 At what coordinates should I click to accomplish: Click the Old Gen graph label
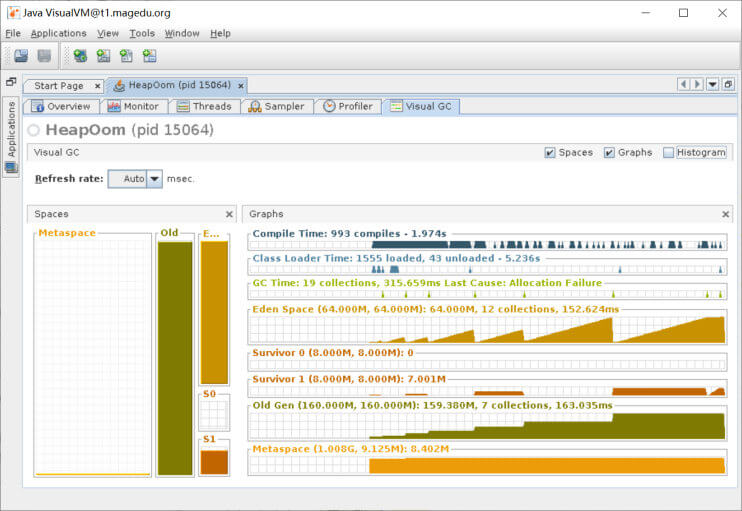point(432,405)
